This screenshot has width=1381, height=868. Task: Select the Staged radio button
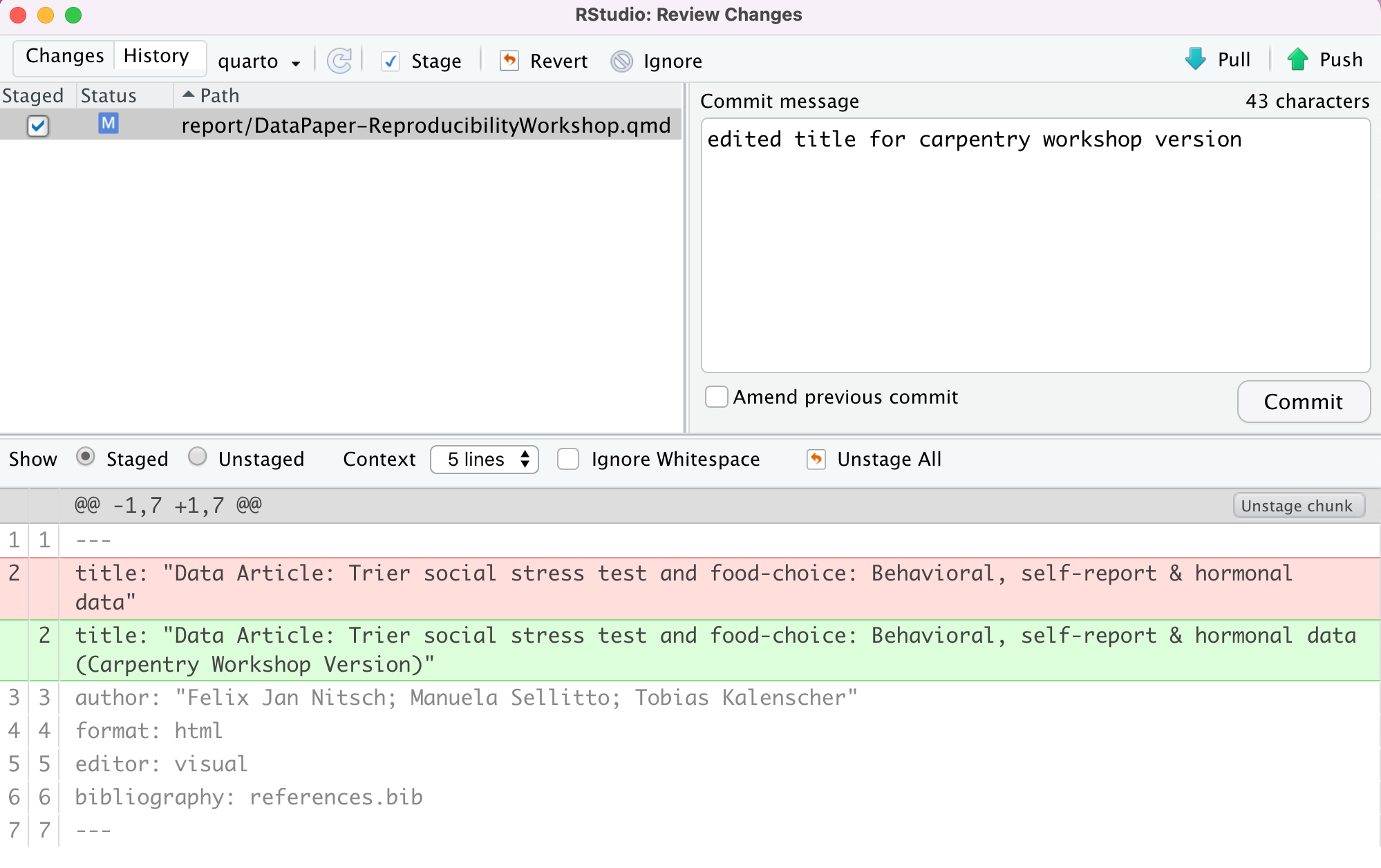pos(86,457)
